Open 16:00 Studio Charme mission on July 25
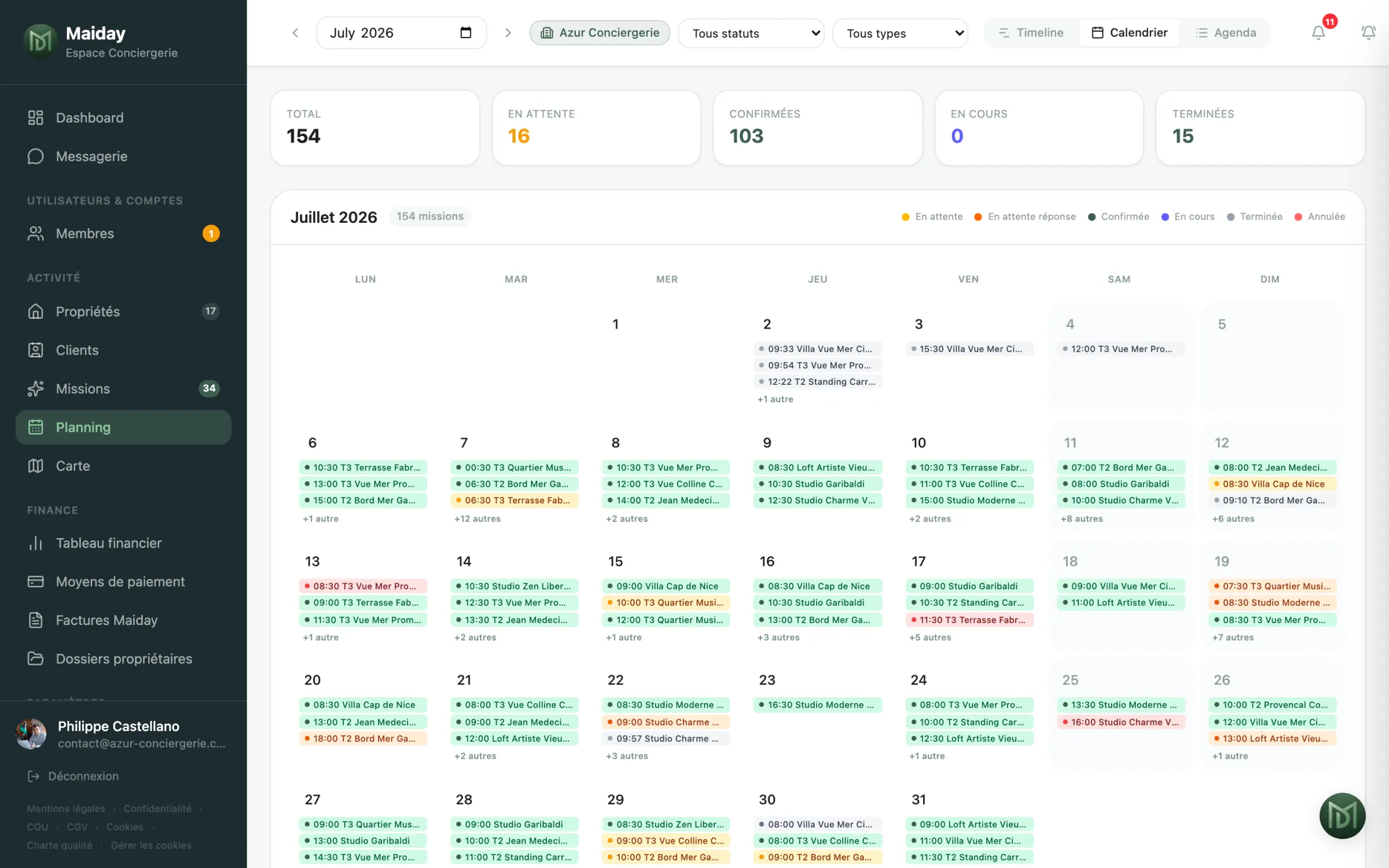Image resolution: width=1389 pixels, height=868 pixels. coord(1121,722)
